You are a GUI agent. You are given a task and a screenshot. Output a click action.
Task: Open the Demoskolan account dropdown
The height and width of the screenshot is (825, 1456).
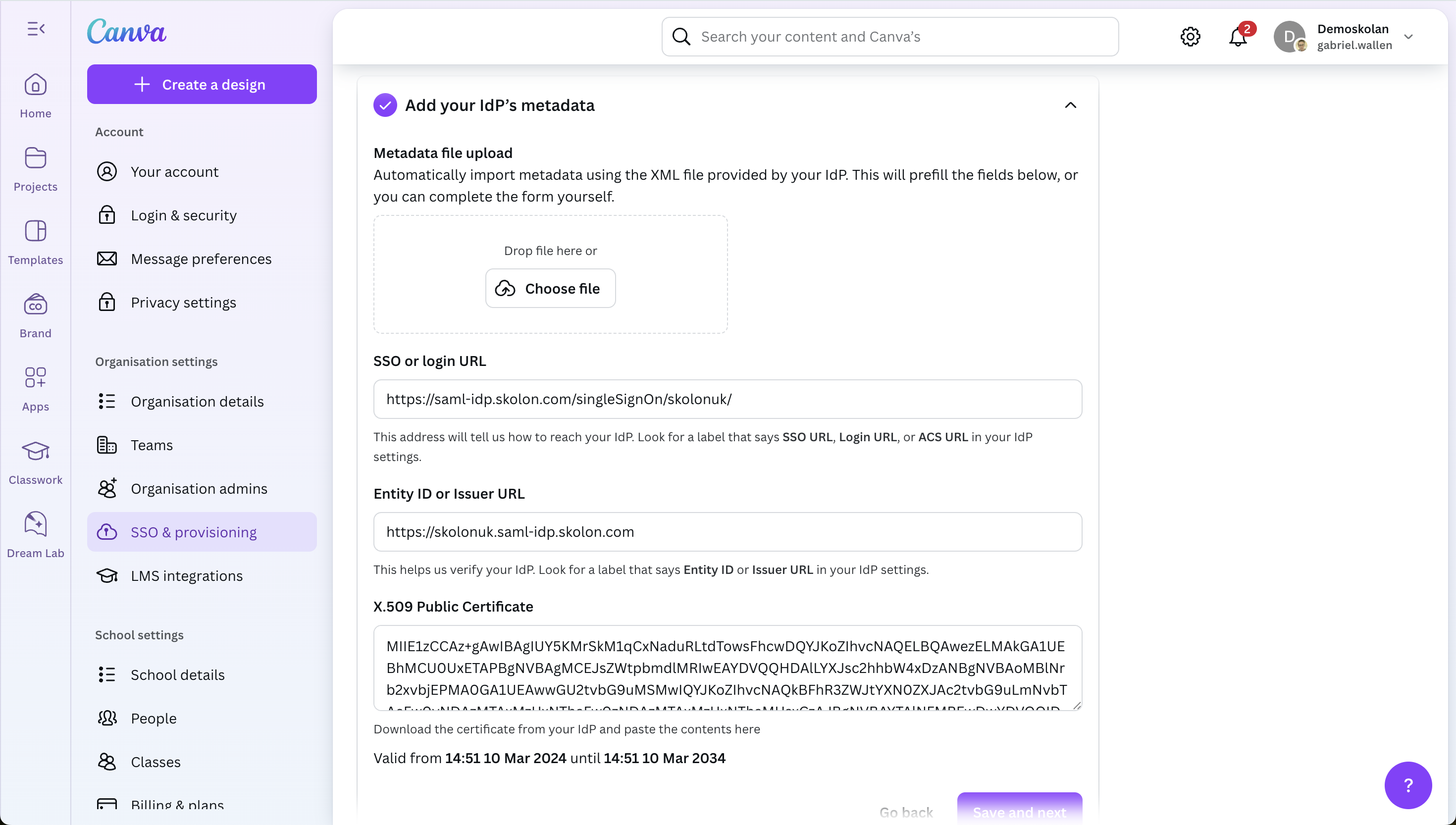[x=1408, y=37]
